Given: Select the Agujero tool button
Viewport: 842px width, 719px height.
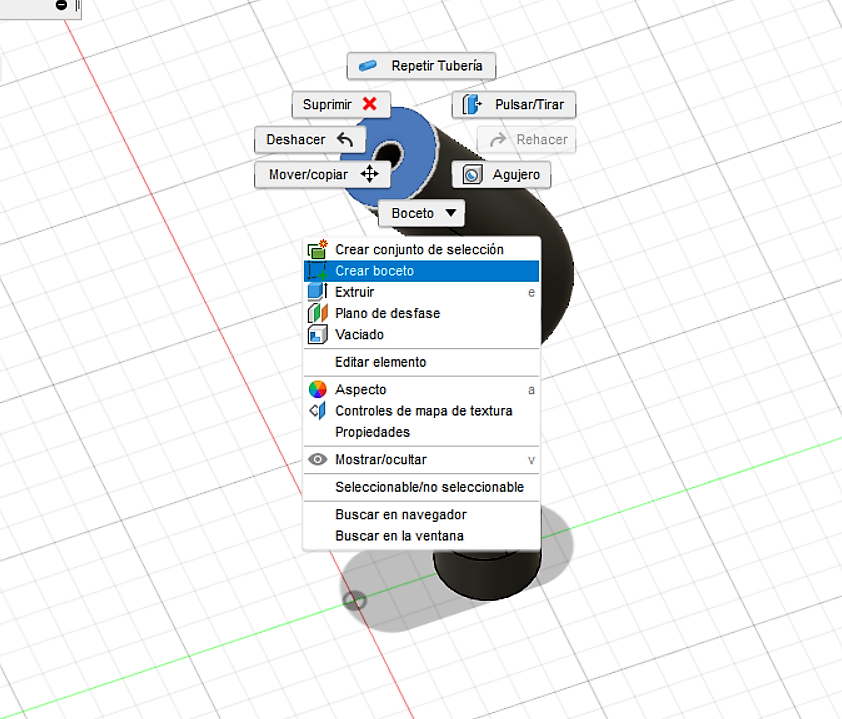Looking at the screenshot, I should click(x=501, y=175).
